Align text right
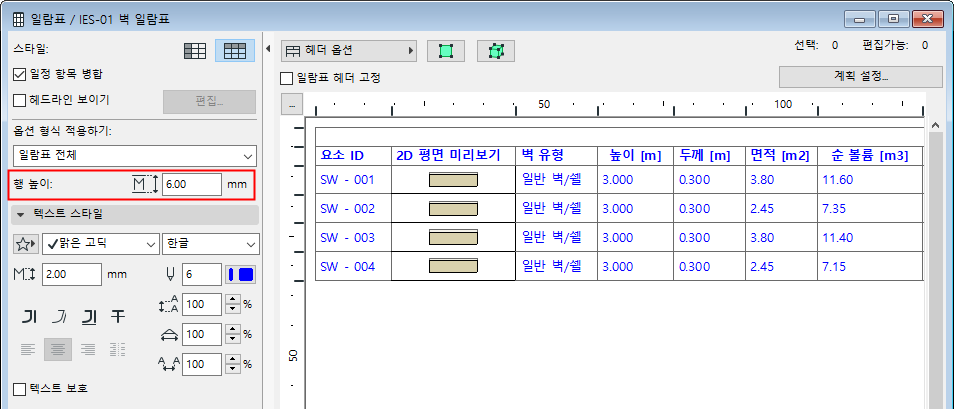The height and width of the screenshot is (409, 954). pyautogui.click(x=88, y=349)
